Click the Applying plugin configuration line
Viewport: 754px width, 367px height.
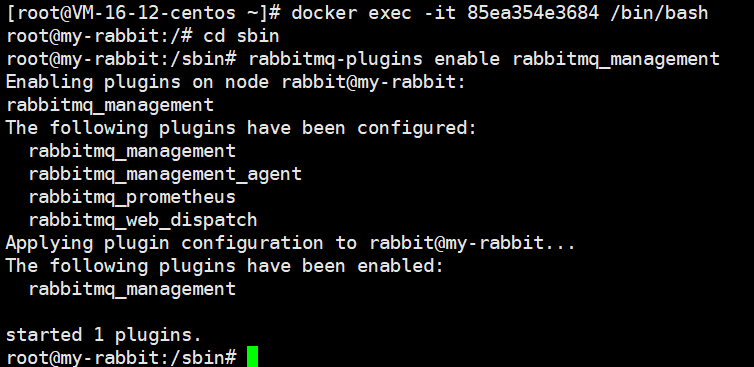pyautogui.click(x=290, y=243)
